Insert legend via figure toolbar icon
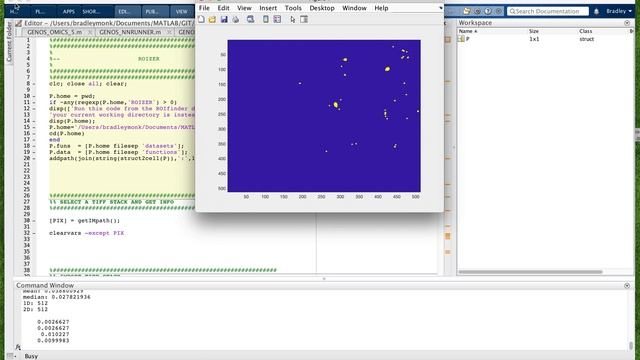 pos(277,19)
